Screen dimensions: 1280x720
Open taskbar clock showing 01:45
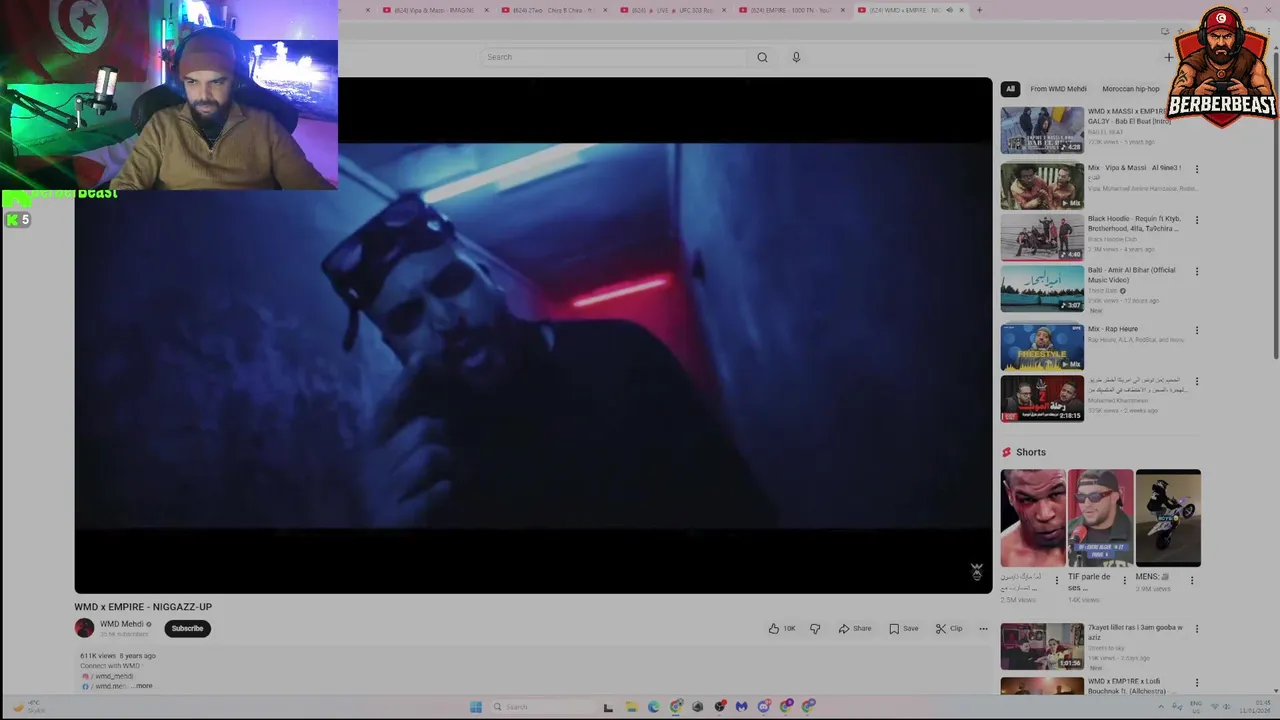click(1255, 708)
